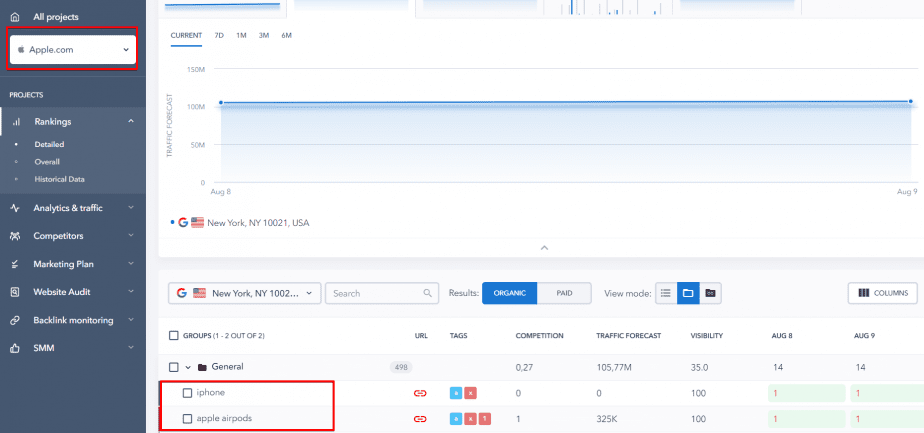Switch chart period to 3M
Image resolution: width=924 pixels, height=433 pixels.
coord(263,35)
